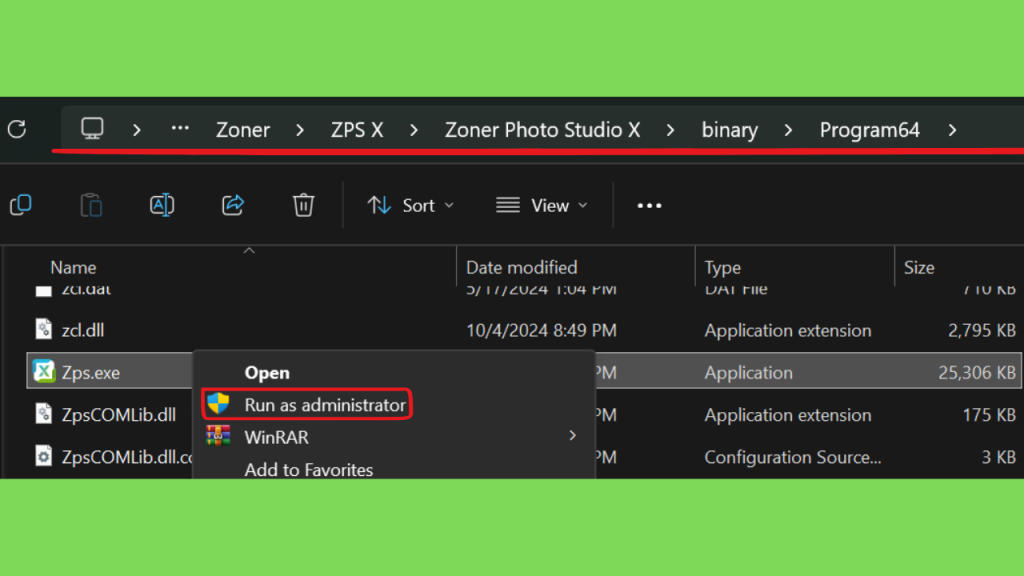Open the View dropdown
Screen dimensions: 1024x576
[x=542, y=206]
